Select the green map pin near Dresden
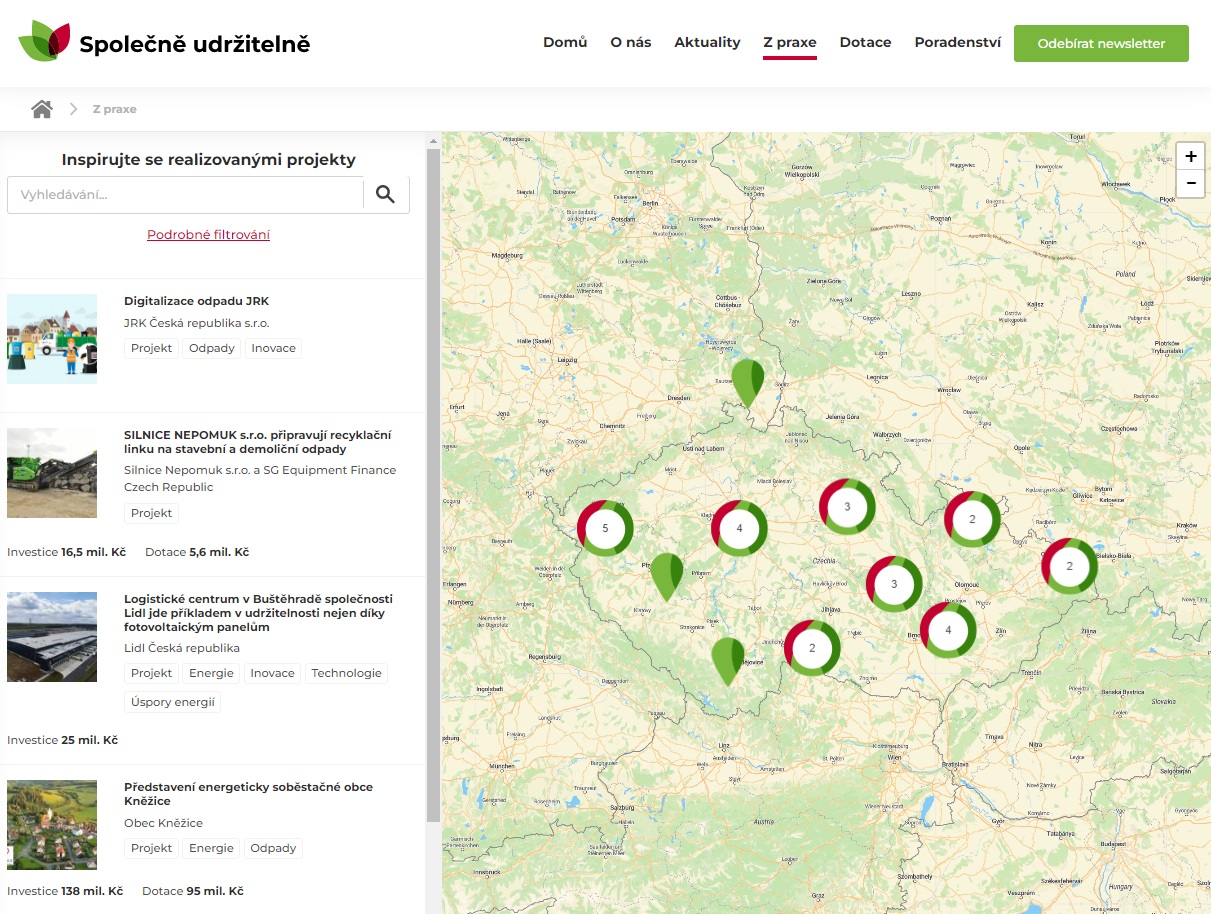 point(747,380)
